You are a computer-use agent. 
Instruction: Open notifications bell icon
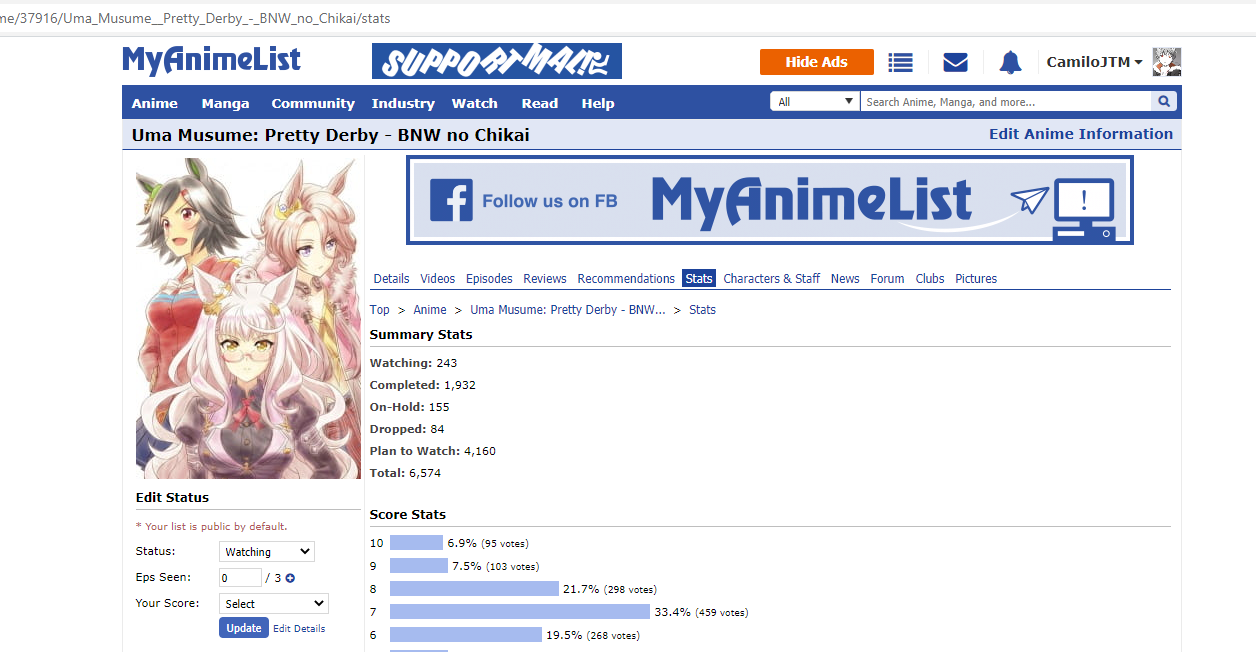(x=1010, y=62)
